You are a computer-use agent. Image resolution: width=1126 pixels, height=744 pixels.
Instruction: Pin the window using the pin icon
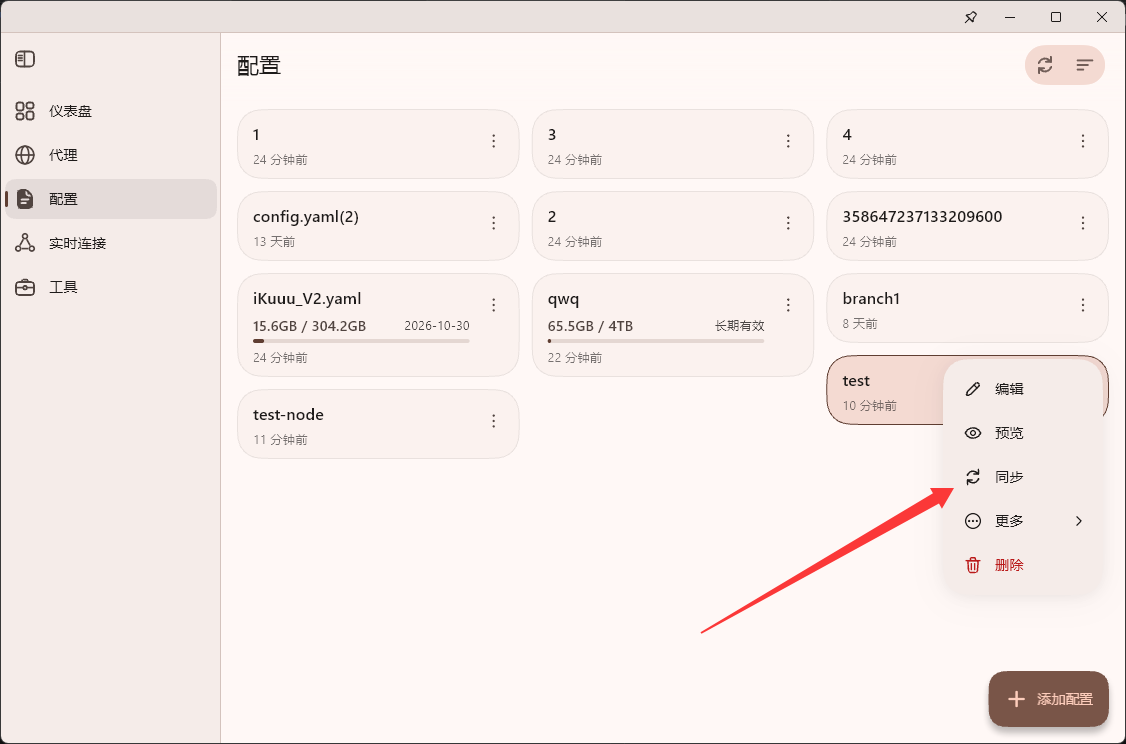[x=971, y=17]
